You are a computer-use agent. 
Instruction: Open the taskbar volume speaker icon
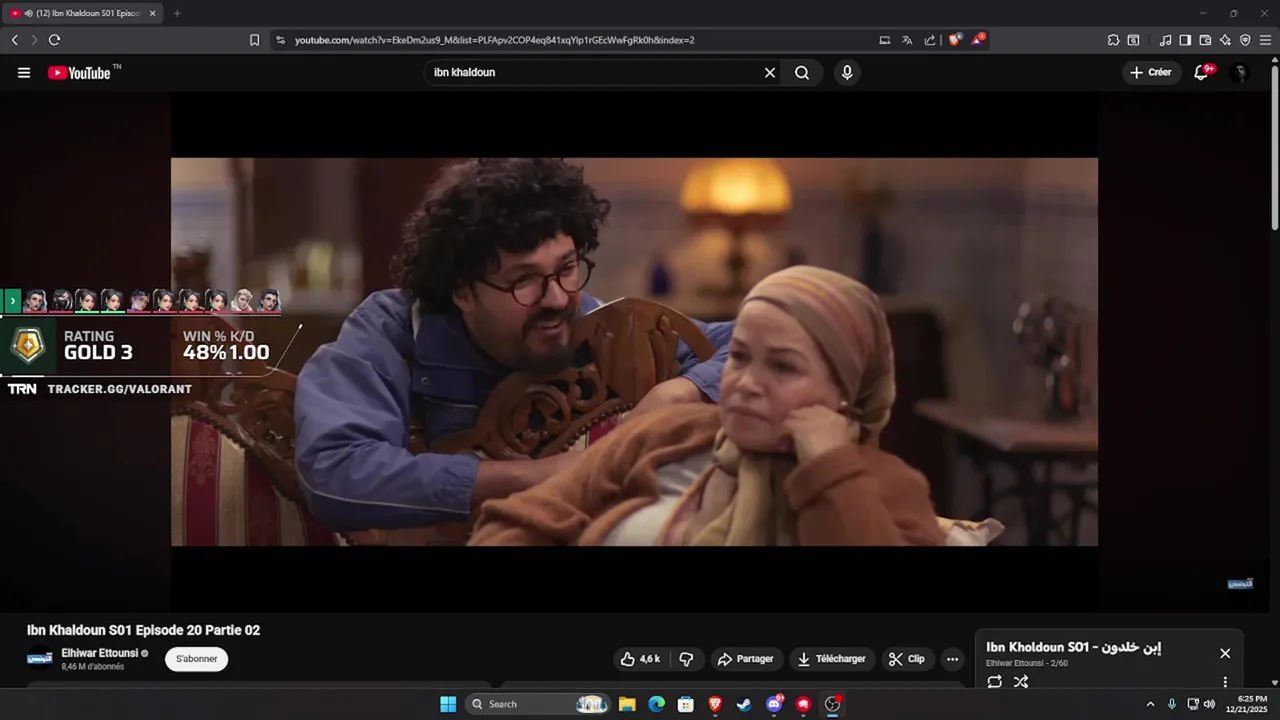pos(1209,704)
